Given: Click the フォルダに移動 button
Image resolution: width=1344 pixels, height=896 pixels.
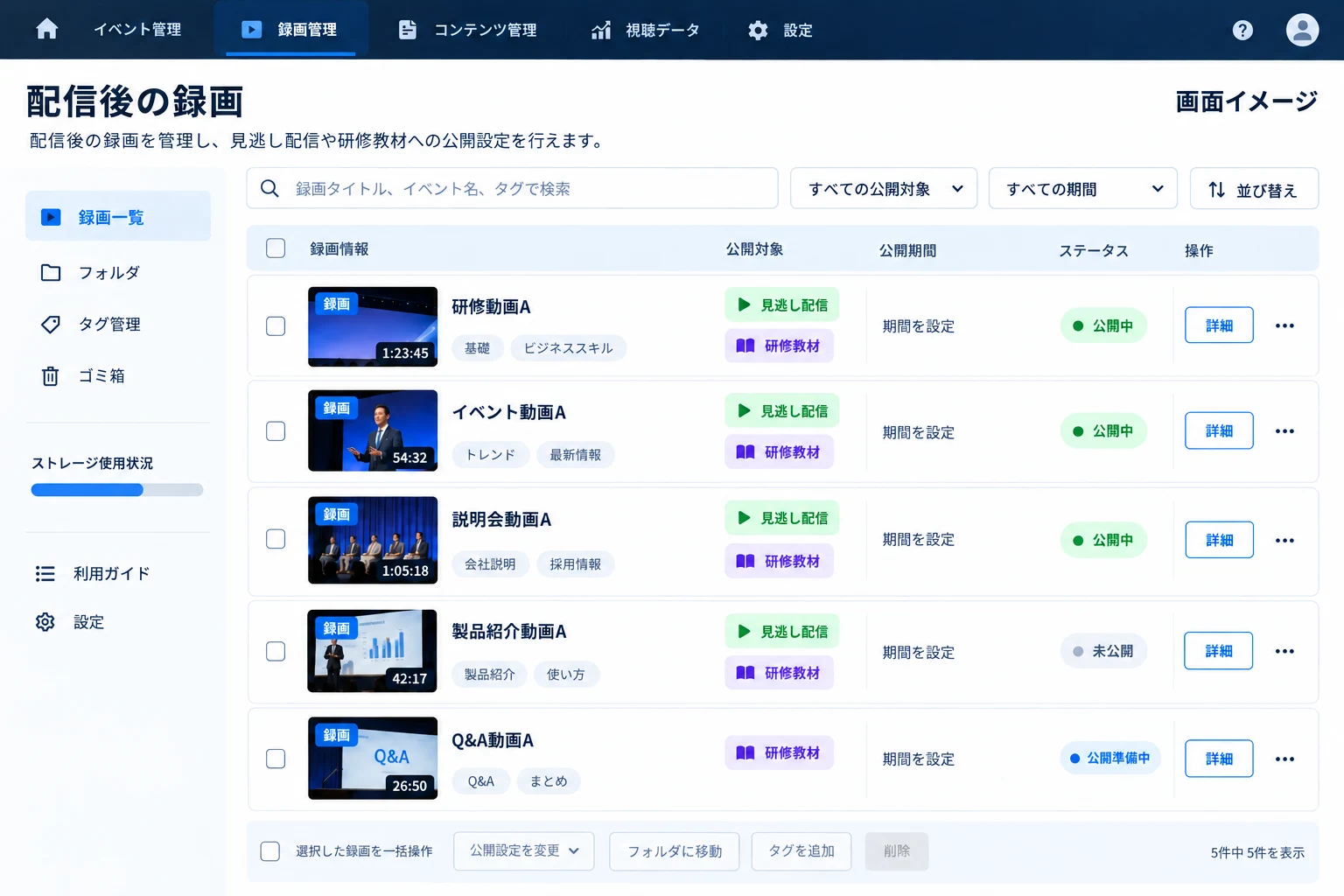Looking at the screenshot, I should [675, 851].
